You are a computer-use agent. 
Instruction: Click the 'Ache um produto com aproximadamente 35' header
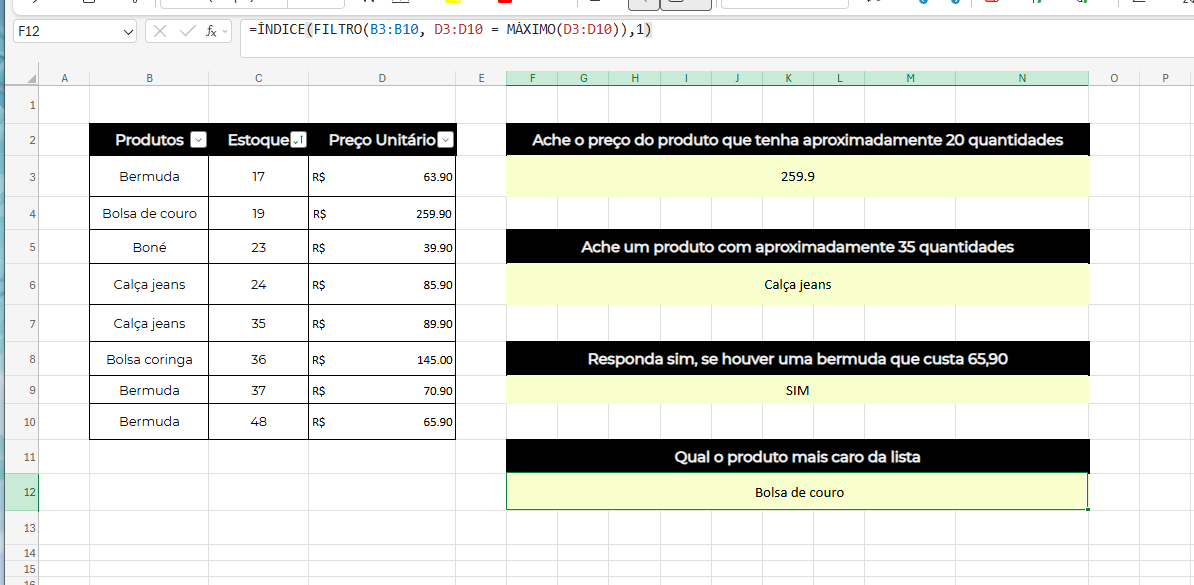(x=797, y=248)
